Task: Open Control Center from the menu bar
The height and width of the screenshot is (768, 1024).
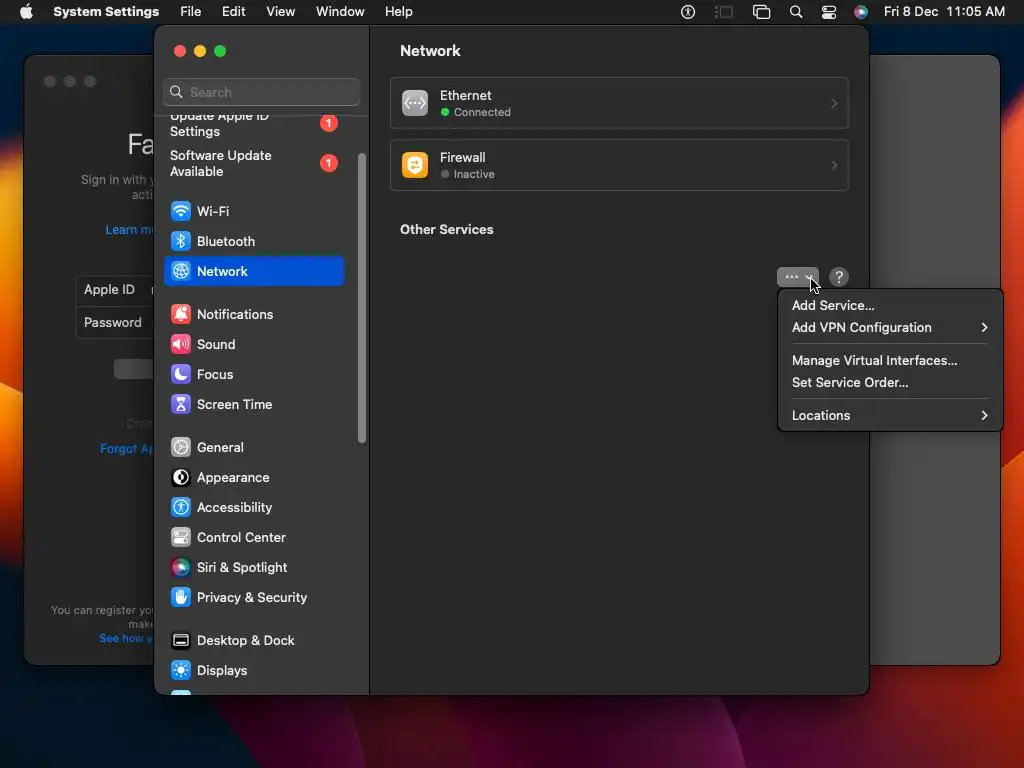Action: pyautogui.click(x=829, y=12)
